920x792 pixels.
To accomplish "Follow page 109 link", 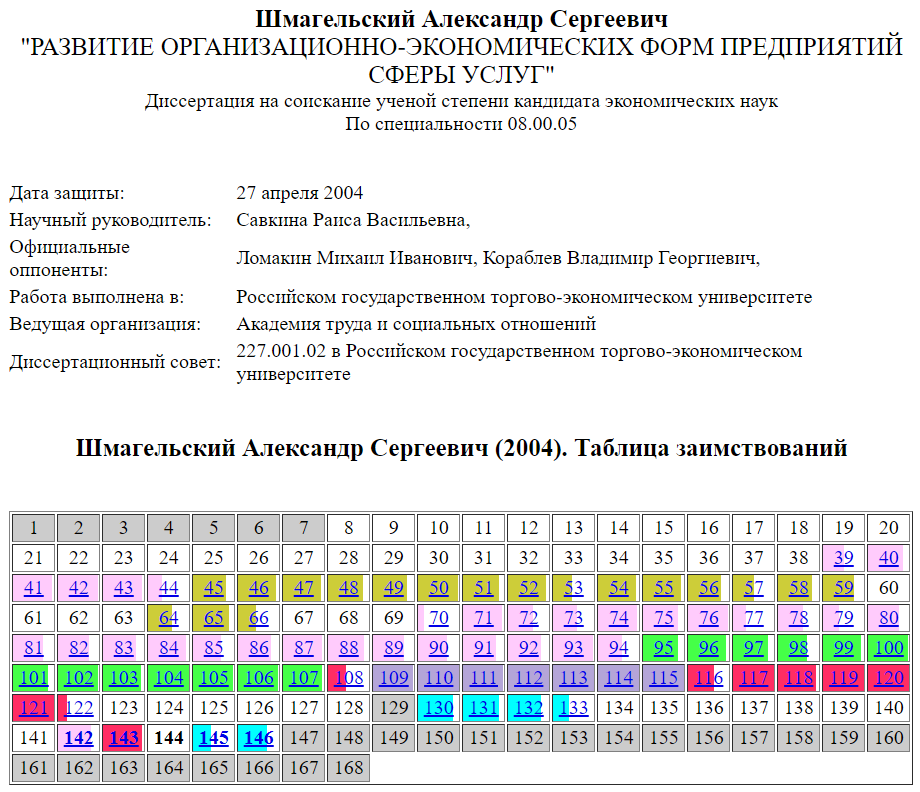I will [x=394, y=677].
